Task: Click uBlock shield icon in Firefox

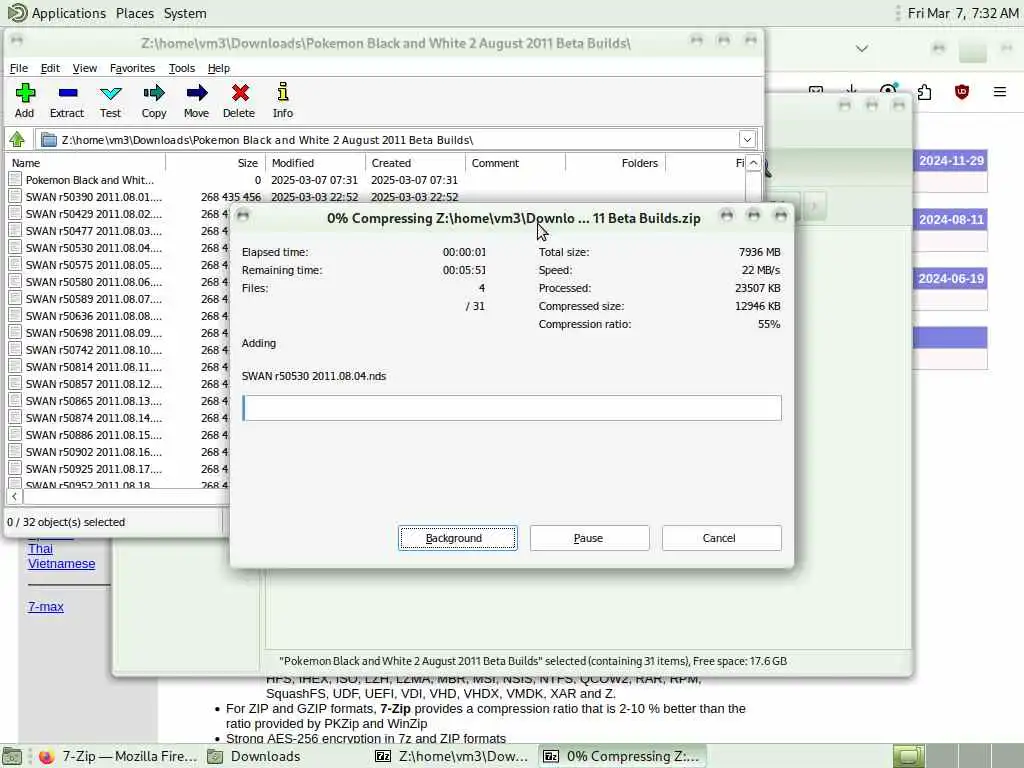Action: tap(961, 92)
